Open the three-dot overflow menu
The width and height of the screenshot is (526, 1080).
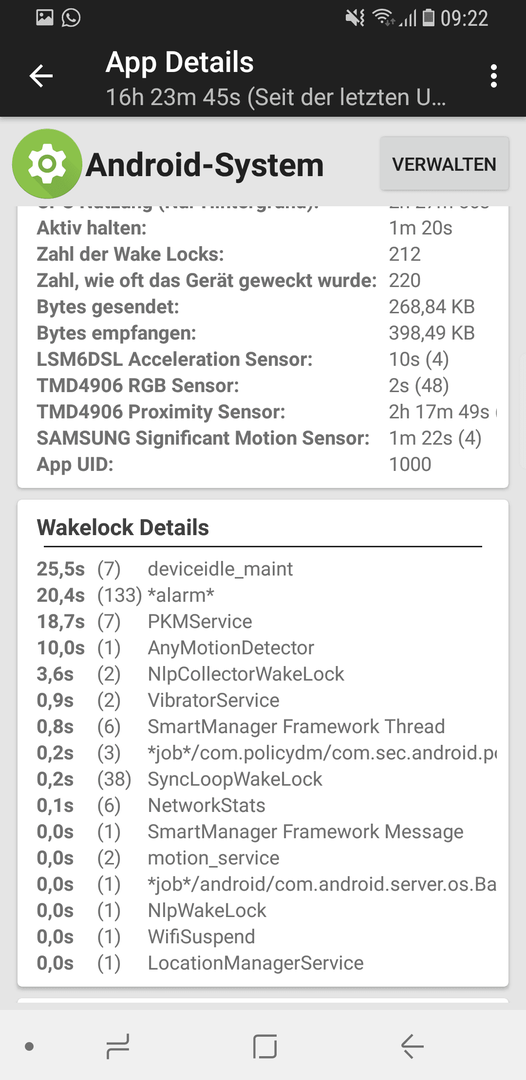(493, 76)
